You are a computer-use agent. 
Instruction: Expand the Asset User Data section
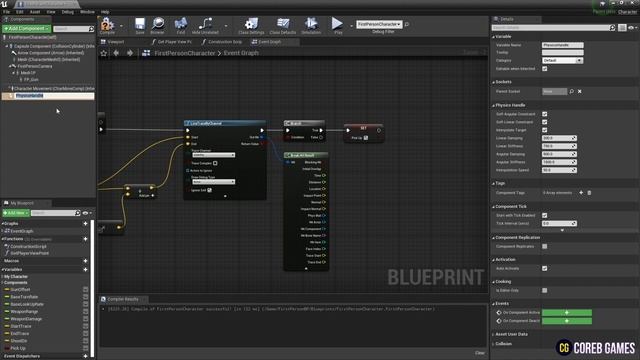[493, 335]
